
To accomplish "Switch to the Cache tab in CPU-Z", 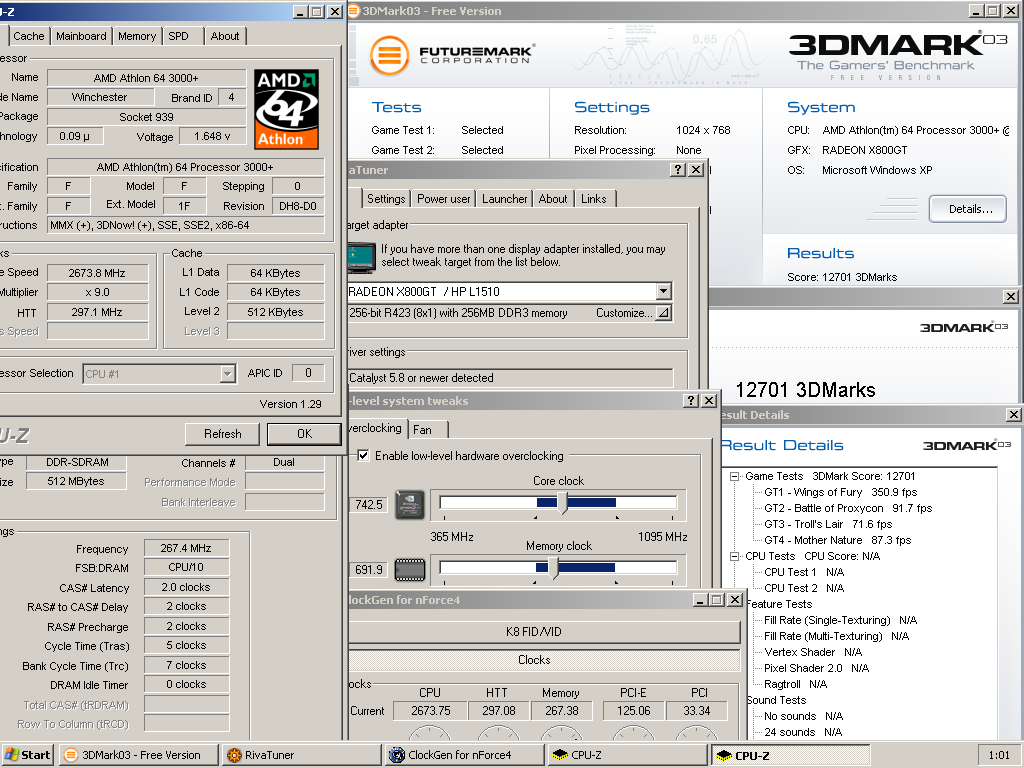I will click(29, 36).
